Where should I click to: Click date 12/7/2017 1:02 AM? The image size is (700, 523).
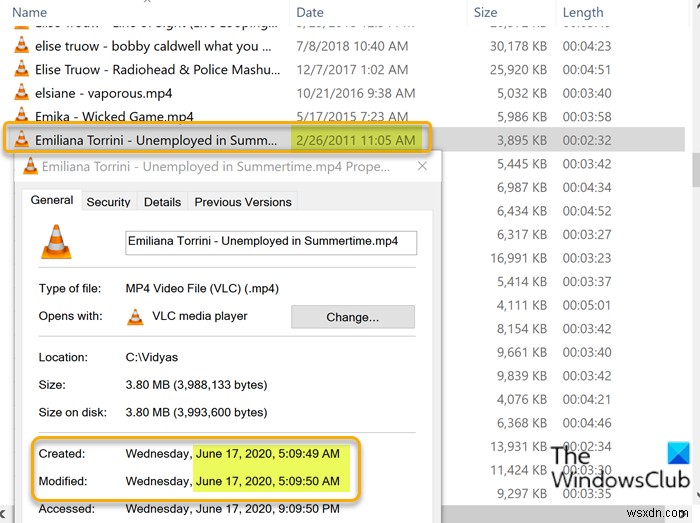(352, 70)
